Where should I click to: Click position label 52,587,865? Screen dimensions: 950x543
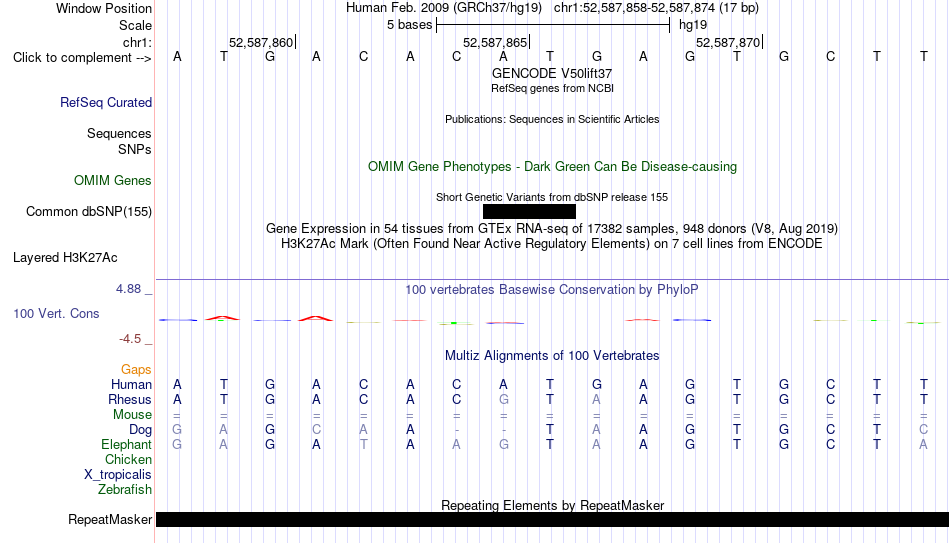tap(495, 42)
